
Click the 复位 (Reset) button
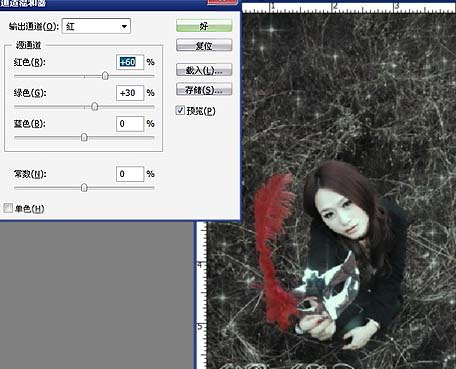pyautogui.click(x=204, y=45)
